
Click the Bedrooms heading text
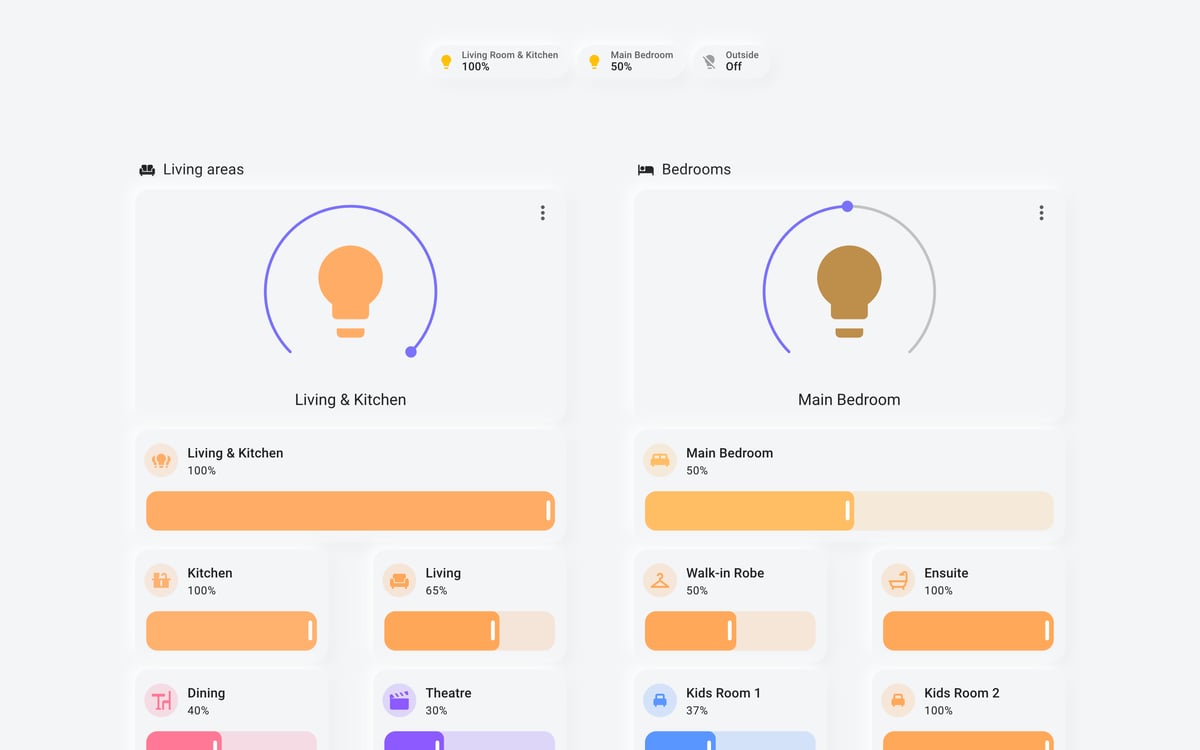point(696,170)
